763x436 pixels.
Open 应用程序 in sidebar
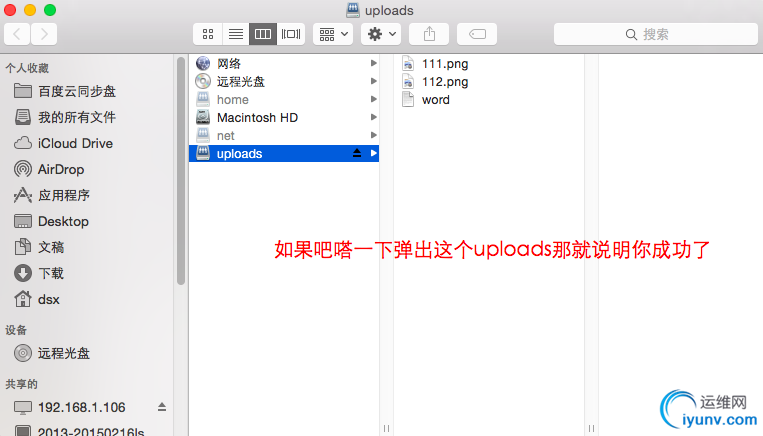click(x=52, y=195)
